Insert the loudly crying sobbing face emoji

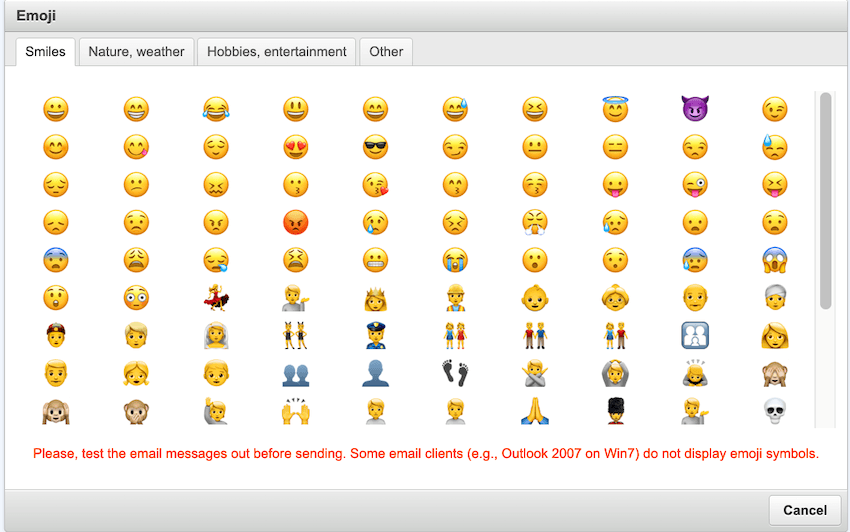455,260
